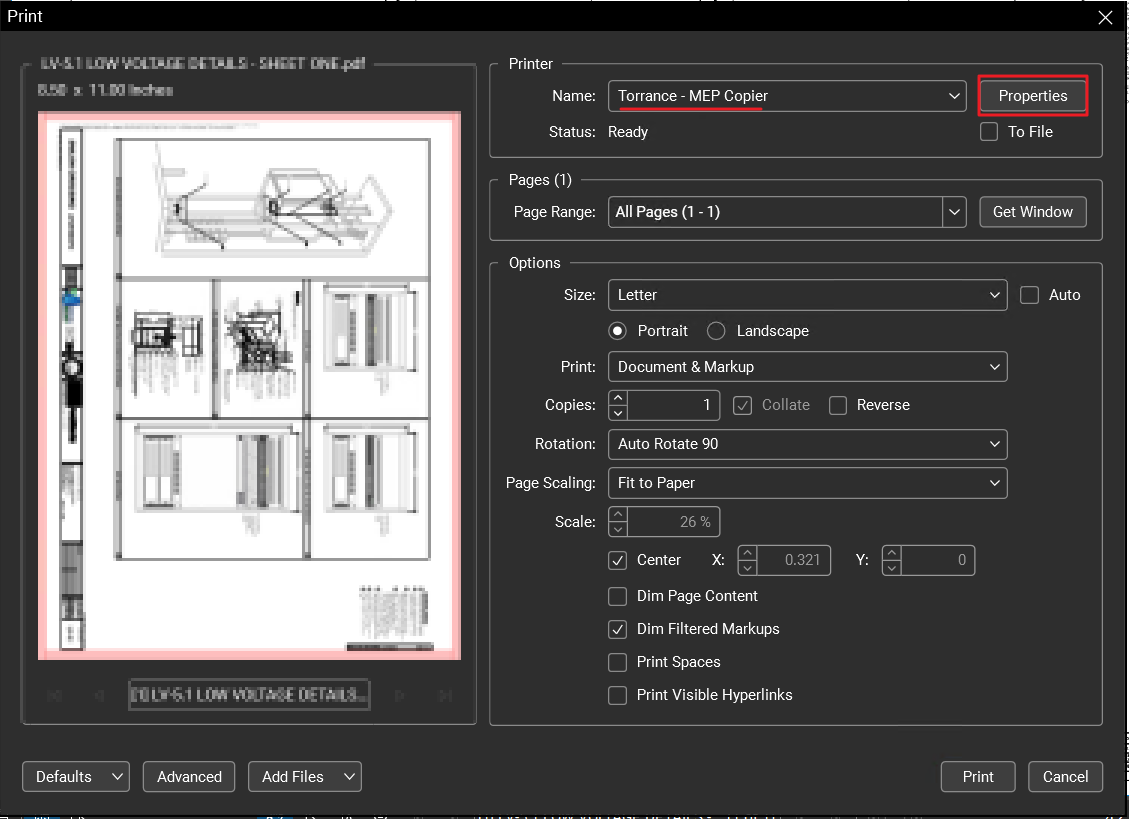Click the Advanced button
Image resolution: width=1129 pixels, height=819 pixels.
point(189,777)
